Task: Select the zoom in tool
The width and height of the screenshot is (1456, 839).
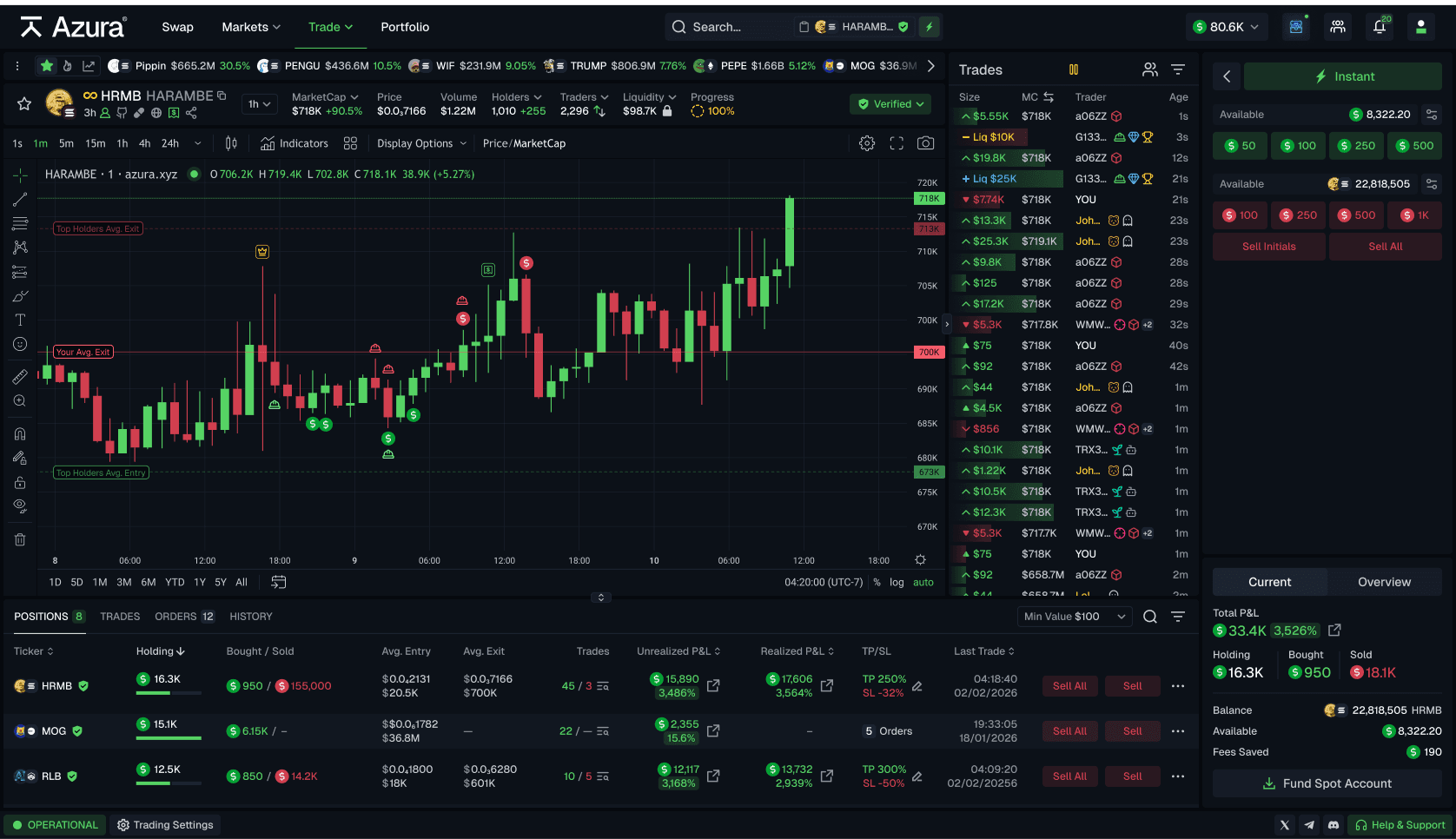Action: pos(20,401)
